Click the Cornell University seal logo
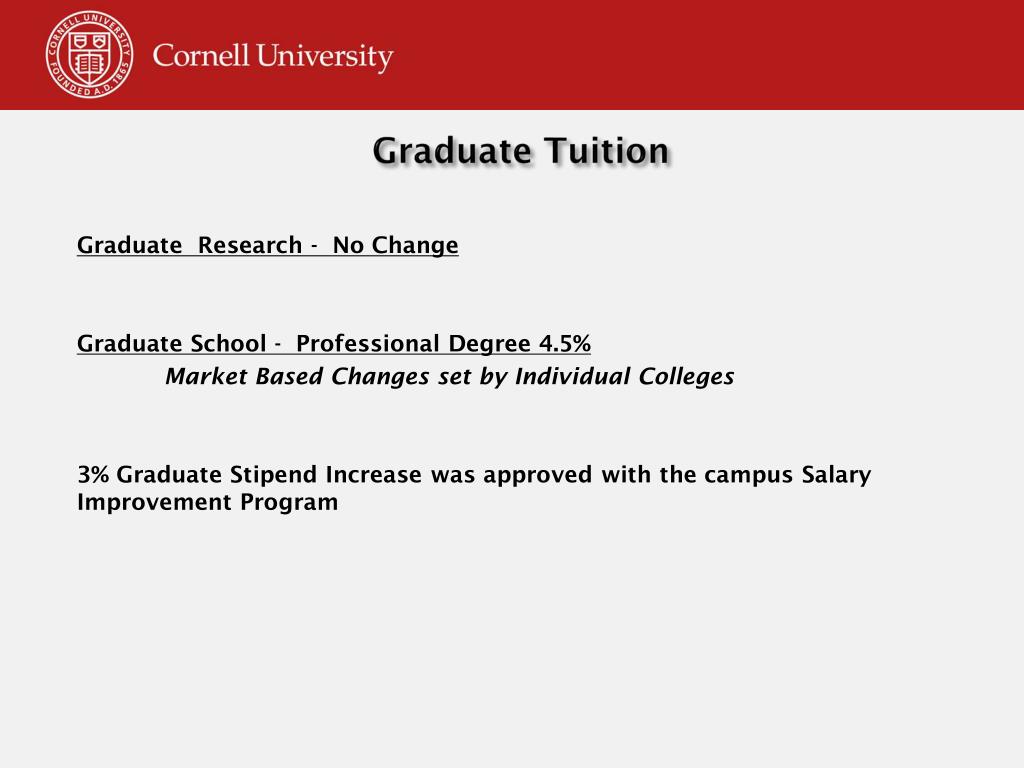The width and height of the screenshot is (1024, 768). (x=89, y=55)
